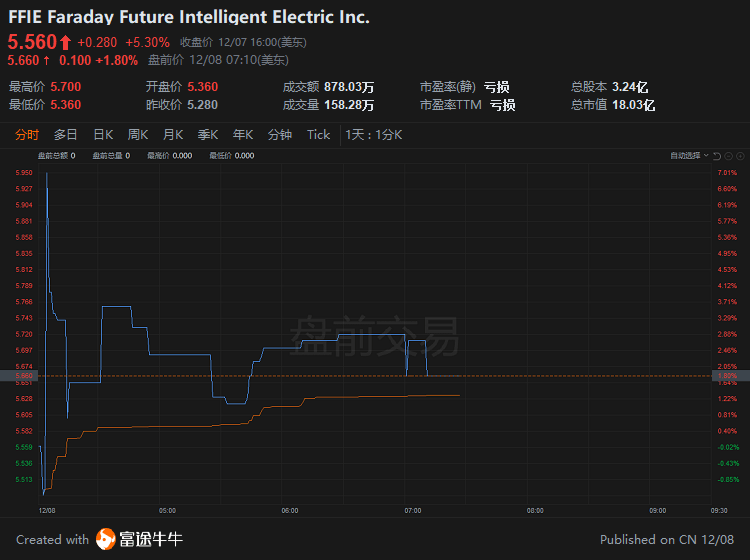Open the 季K tab
Viewport: 750px width, 560px height.
click(208, 135)
